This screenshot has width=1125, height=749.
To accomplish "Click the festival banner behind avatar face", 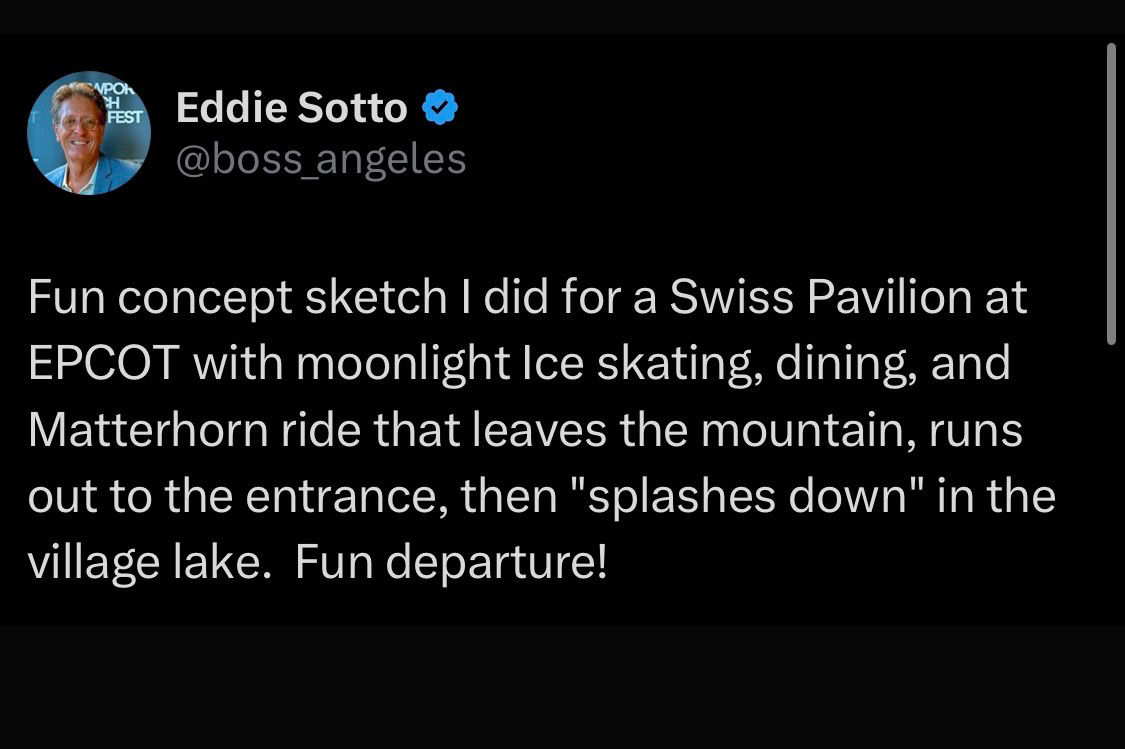I will pos(120,100).
